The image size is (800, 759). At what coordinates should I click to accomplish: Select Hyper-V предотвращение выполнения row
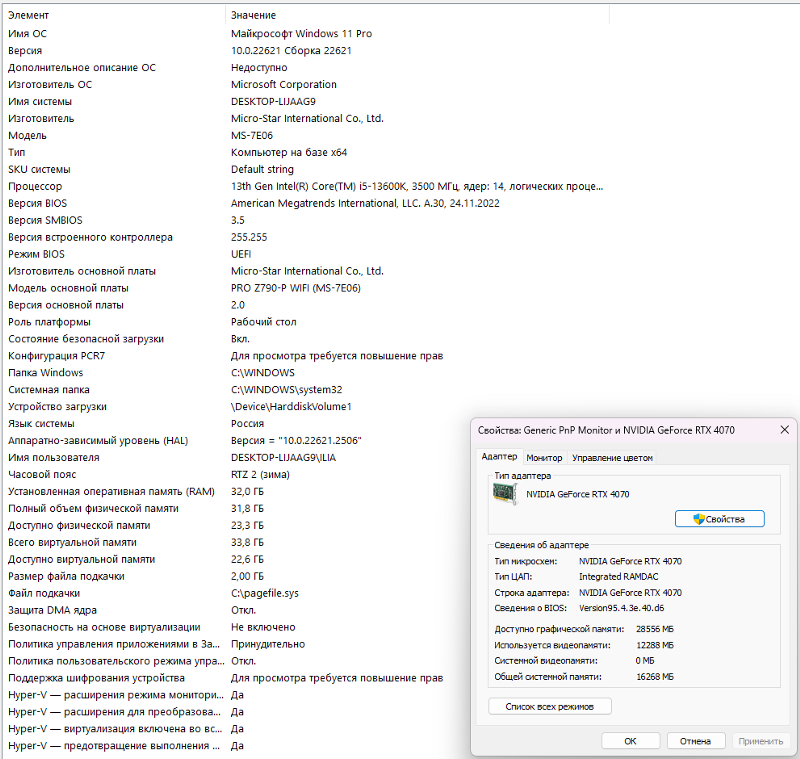[237, 746]
